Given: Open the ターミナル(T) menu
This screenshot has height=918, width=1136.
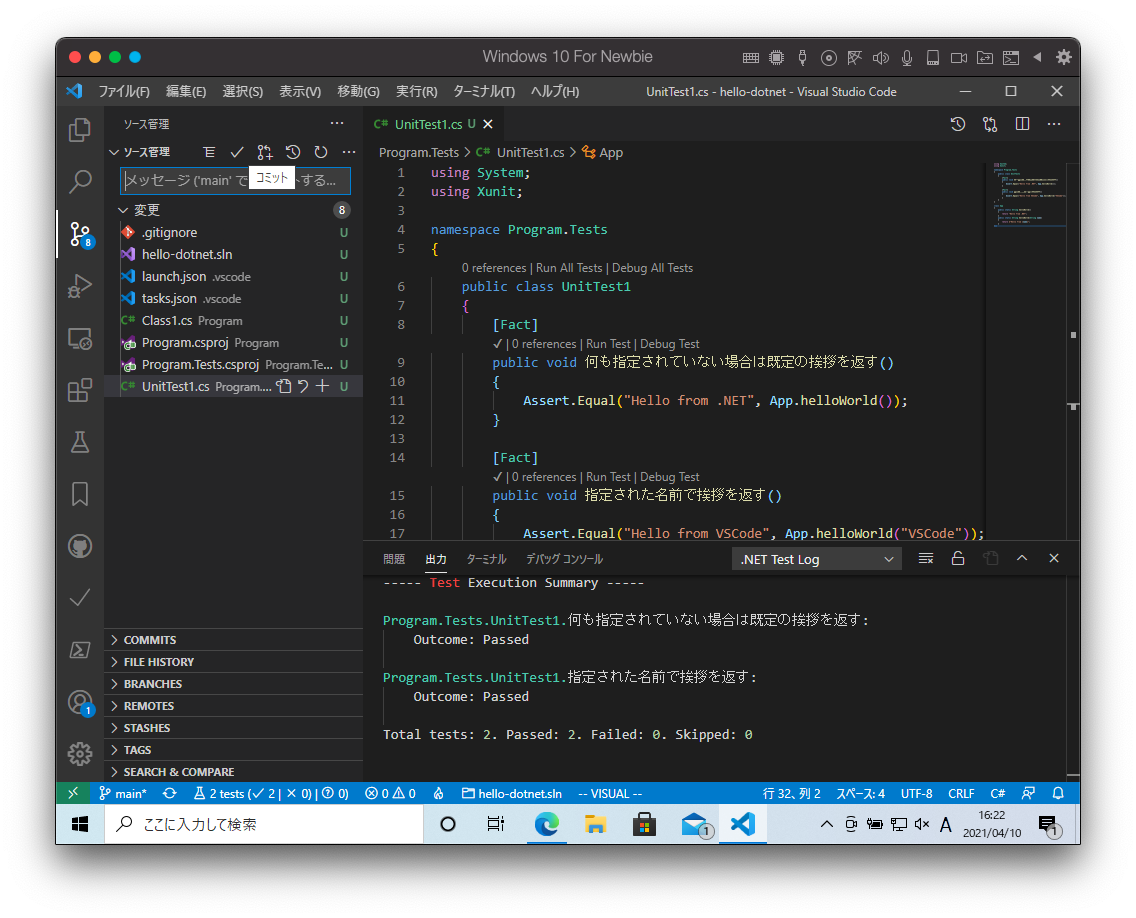Looking at the screenshot, I should (x=484, y=91).
